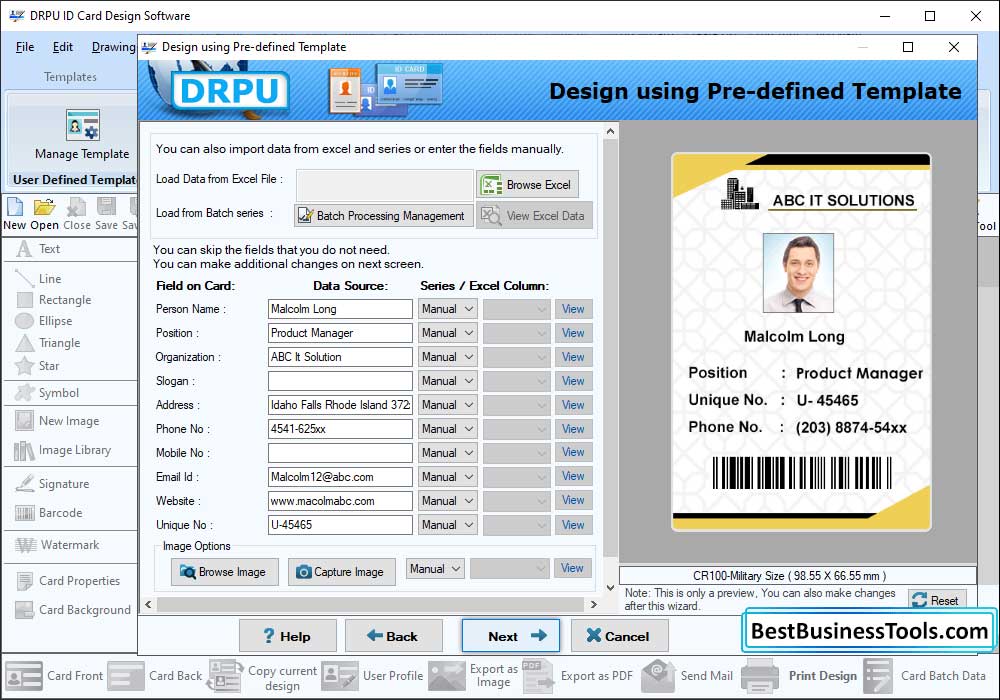Open Slogan data source dropdown
1000x700 pixels.
[x=447, y=381]
